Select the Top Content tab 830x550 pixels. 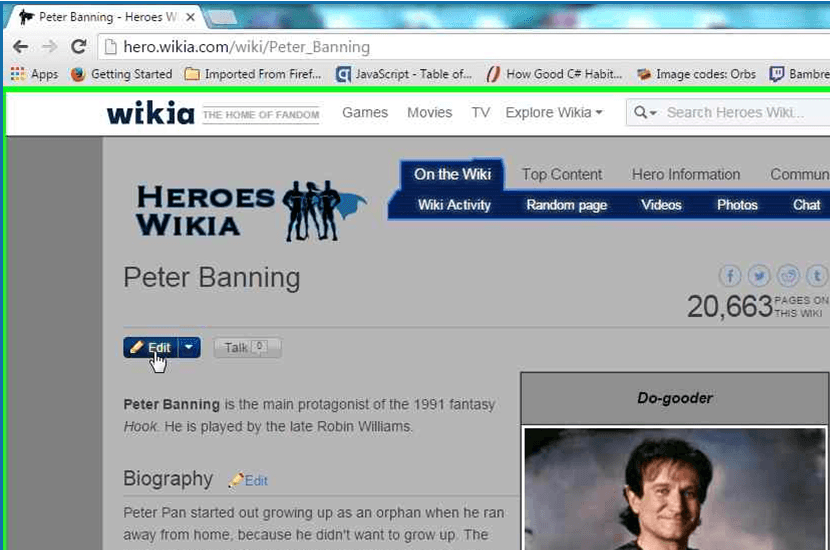[x=562, y=174]
